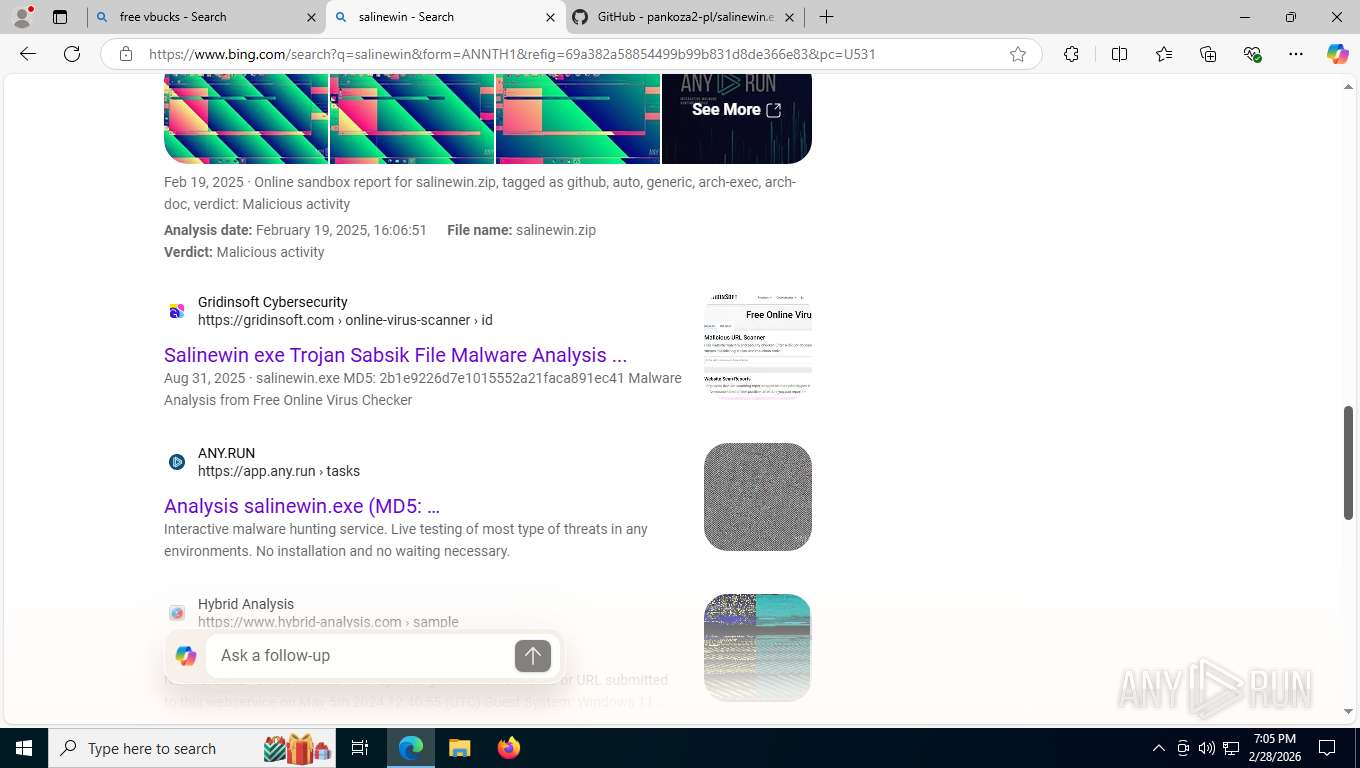Open Browser essentials heart icon
The width and height of the screenshot is (1360, 768).
(x=1252, y=54)
